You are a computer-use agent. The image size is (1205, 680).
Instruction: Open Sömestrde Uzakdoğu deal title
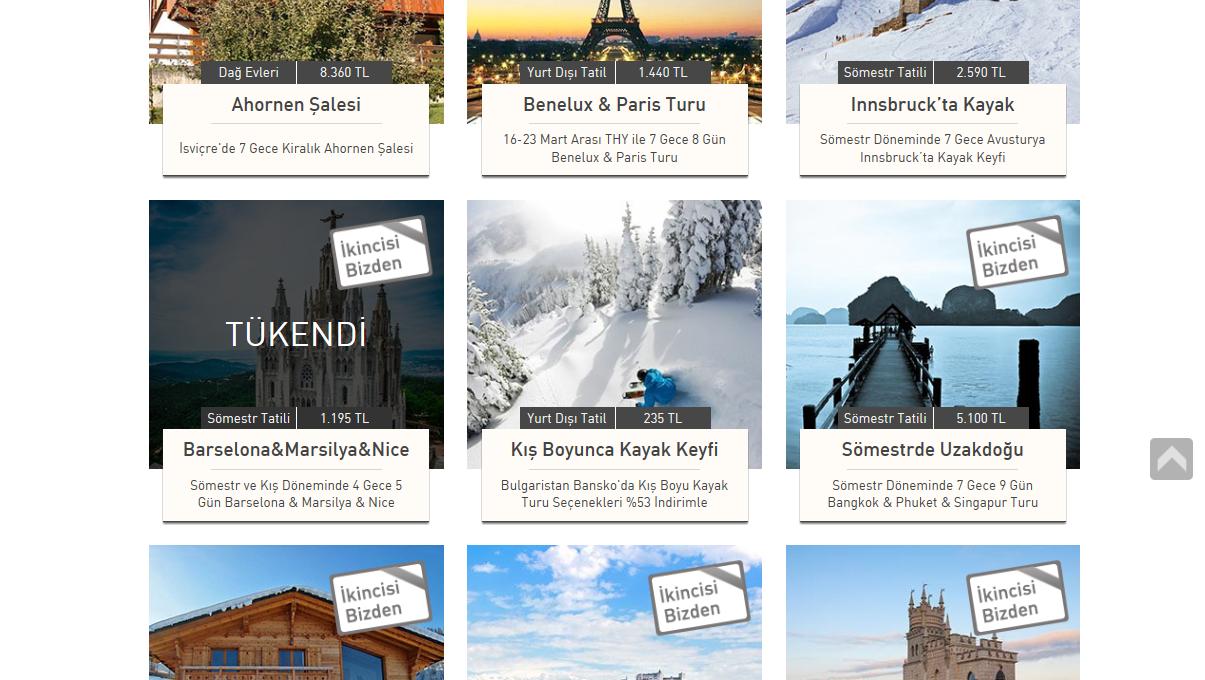pyautogui.click(x=932, y=450)
